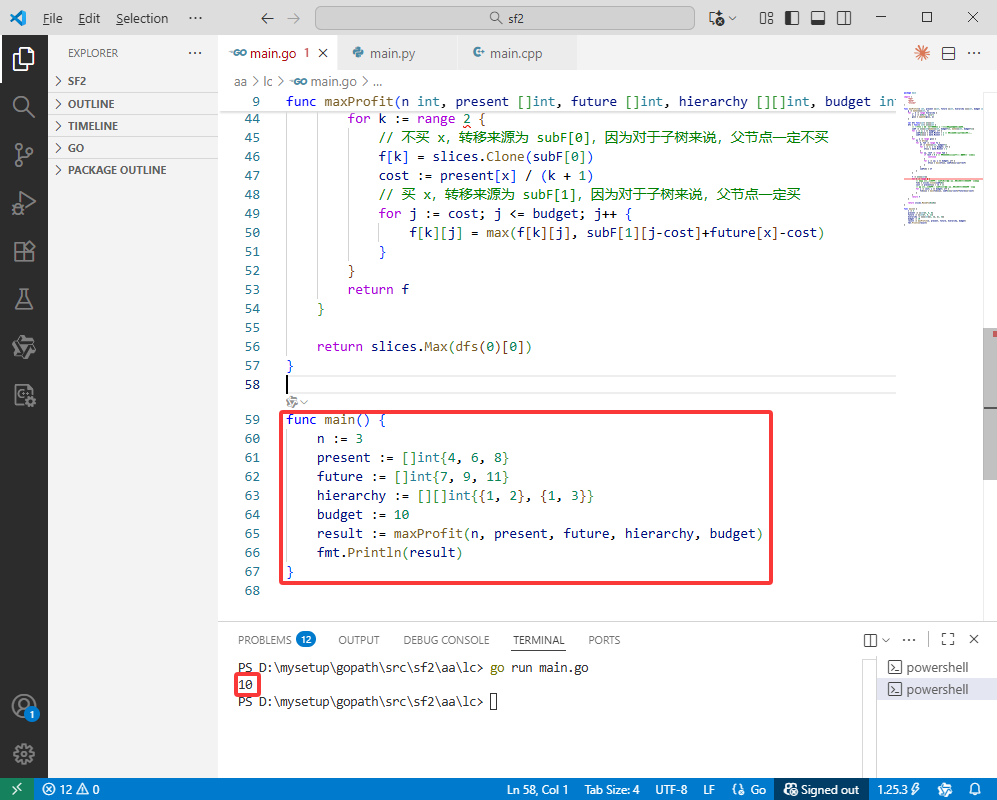Click the orange starburst icon in editor toolbar

tap(922, 53)
